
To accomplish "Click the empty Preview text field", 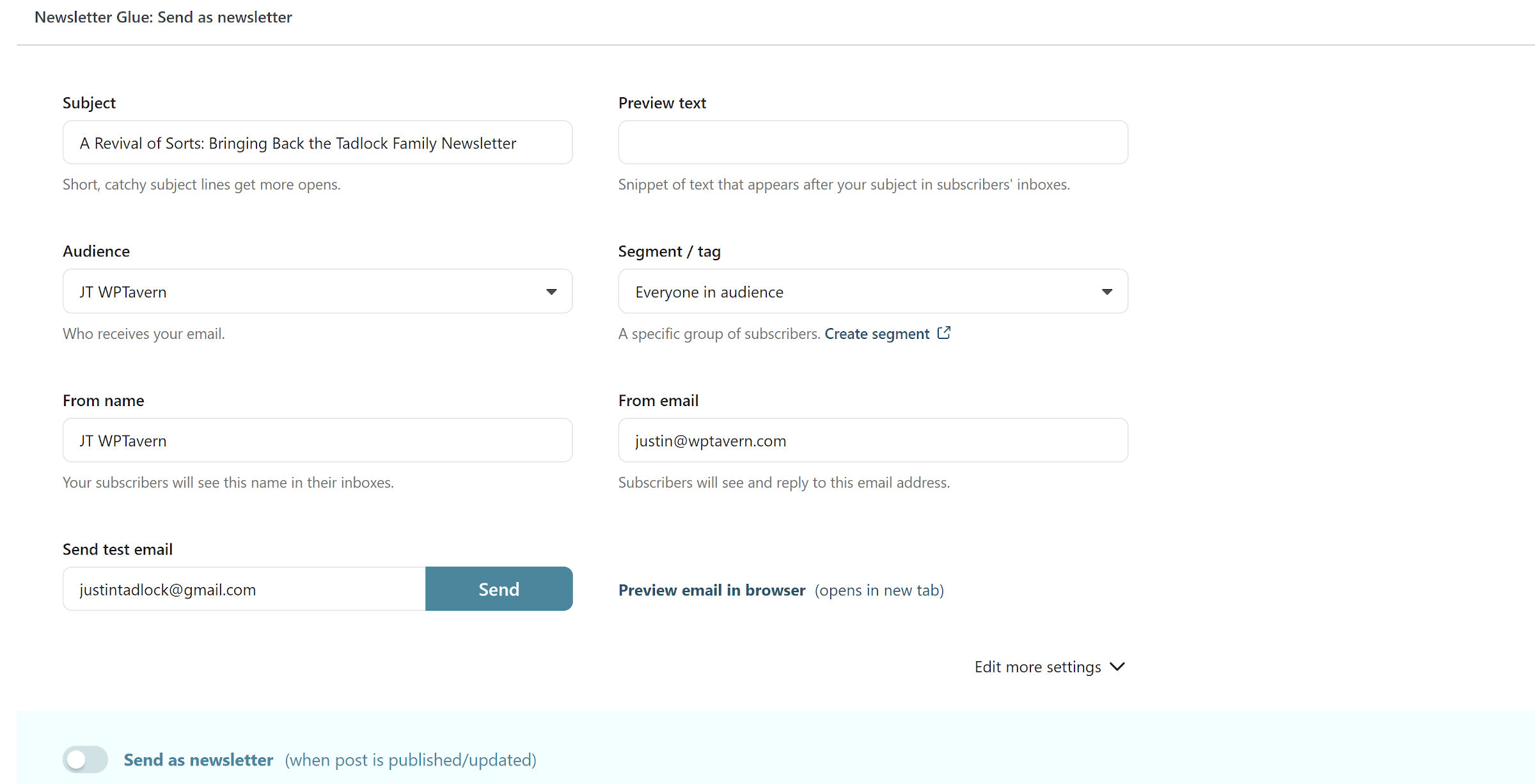I will point(872,142).
